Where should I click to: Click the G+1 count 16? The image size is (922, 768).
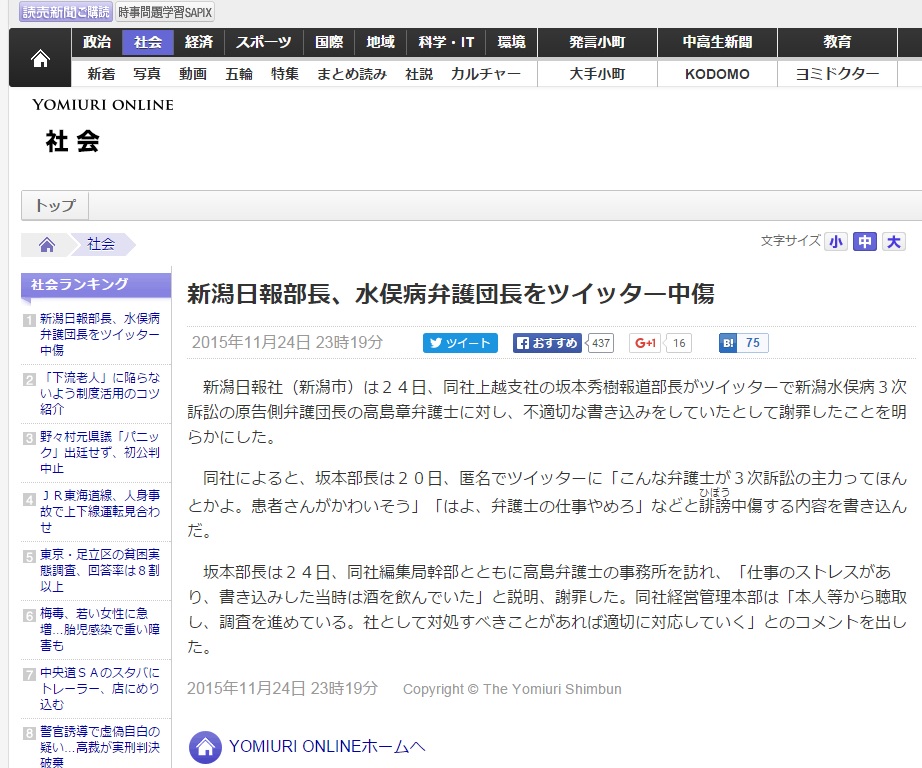[x=679, y=343]
